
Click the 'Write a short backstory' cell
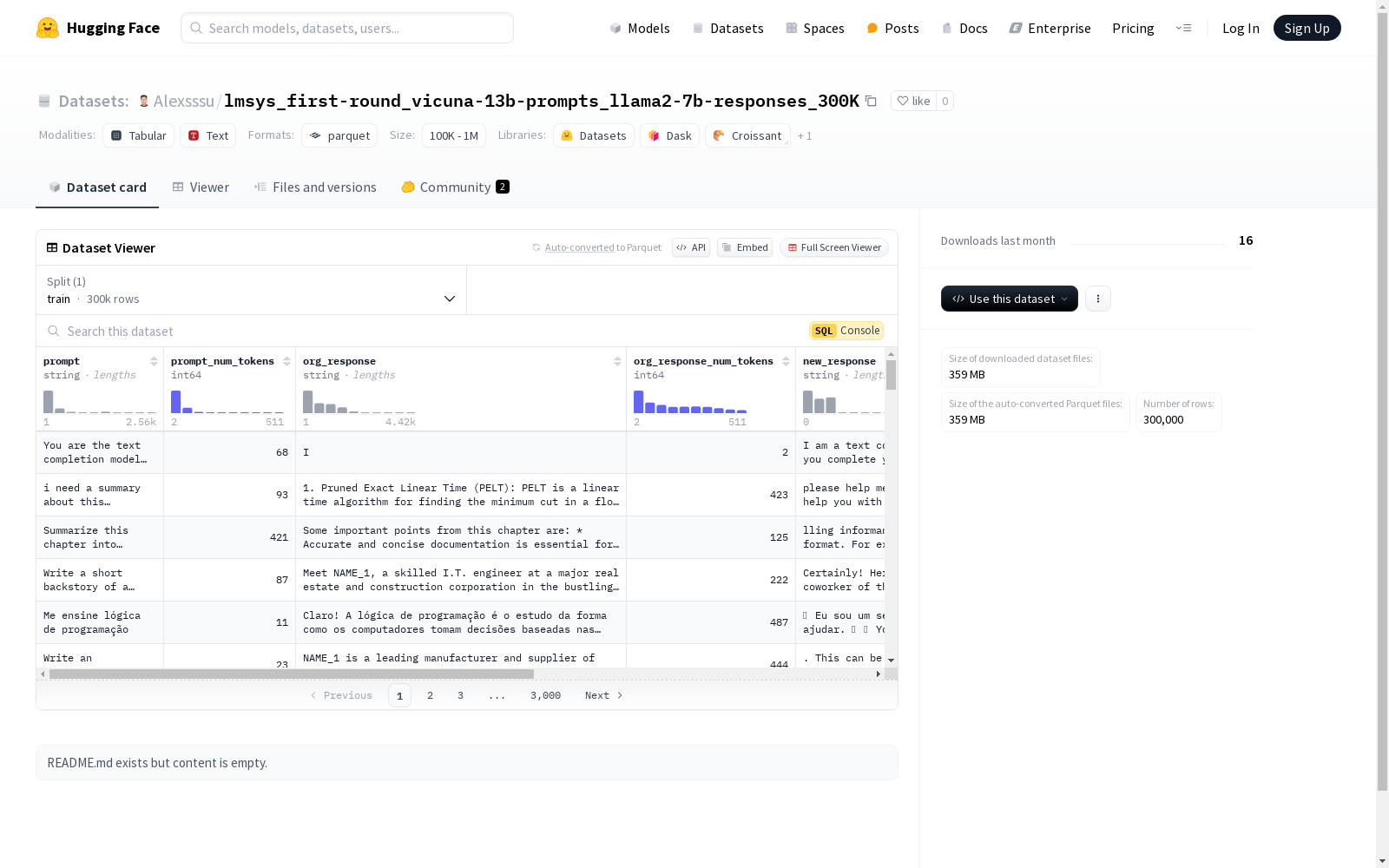pyautogui.click(x=100, y=580)
